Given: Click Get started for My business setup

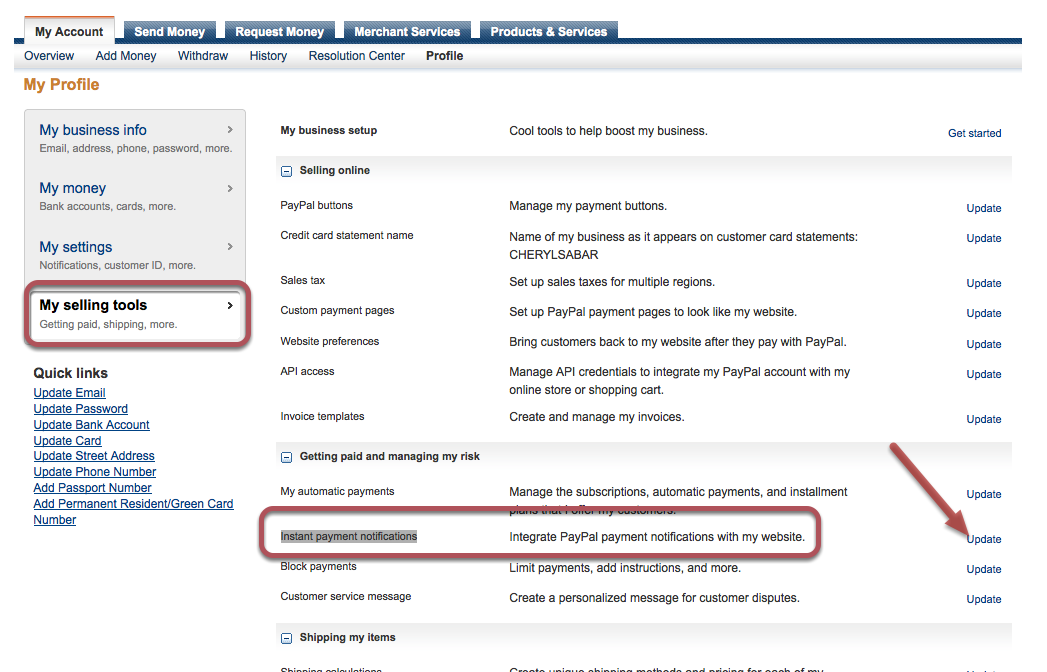Looking at the screenshot, I should [974, 133].
